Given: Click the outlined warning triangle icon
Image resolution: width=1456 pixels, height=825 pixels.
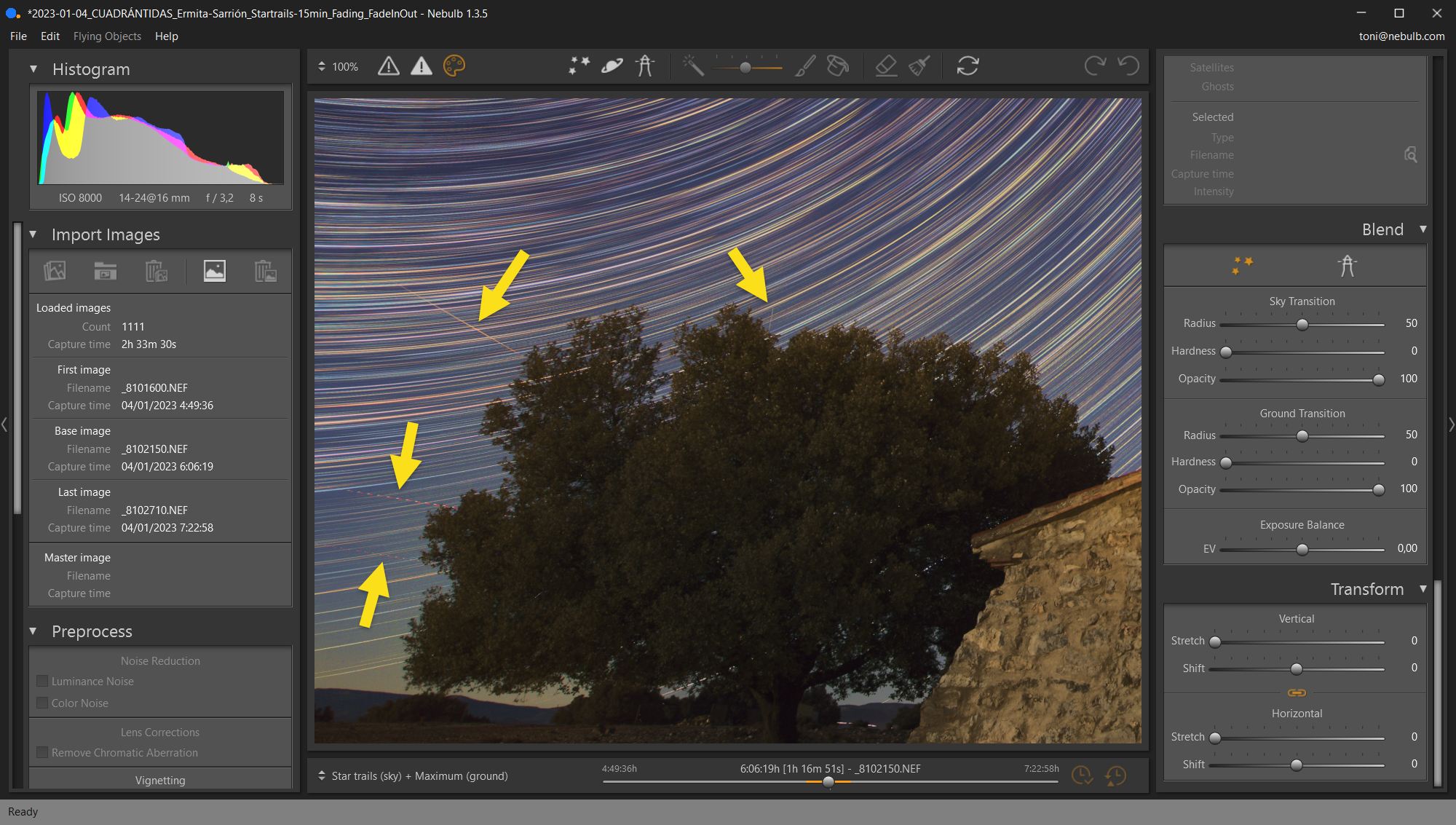Looking at the screenshot, I should [389, 66].
